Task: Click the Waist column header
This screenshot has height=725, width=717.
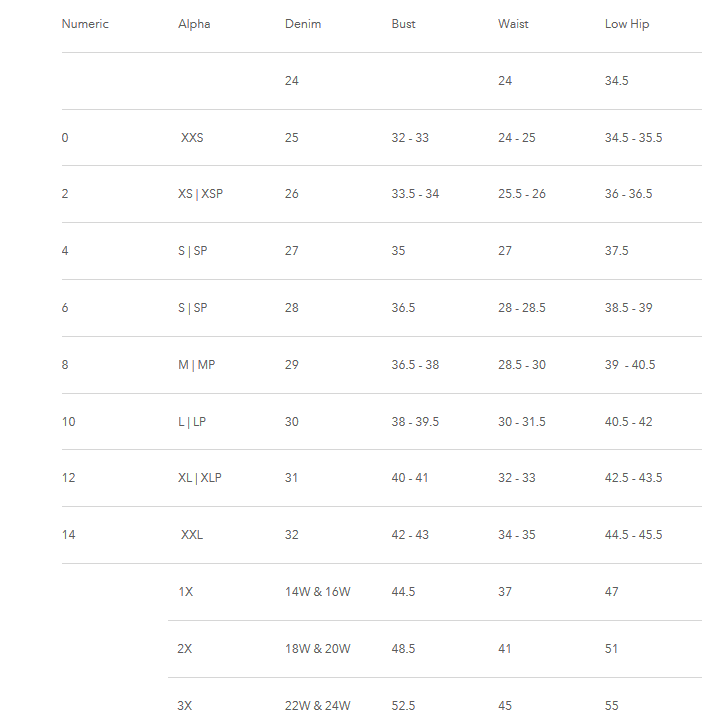Action: (513, 24)
